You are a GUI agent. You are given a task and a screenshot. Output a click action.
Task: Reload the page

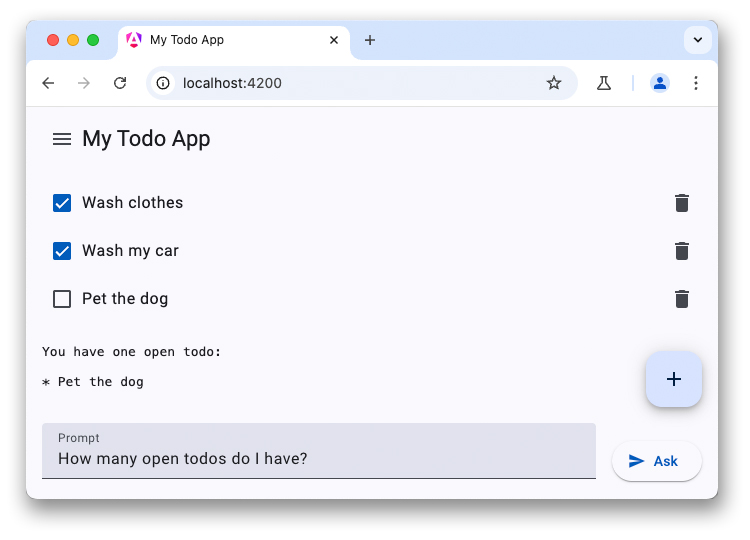[x=120, y=83]
